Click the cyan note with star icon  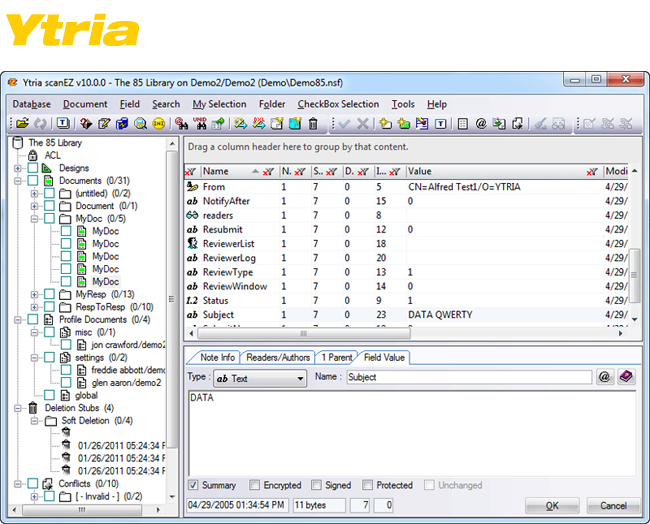tap(295, 123)
